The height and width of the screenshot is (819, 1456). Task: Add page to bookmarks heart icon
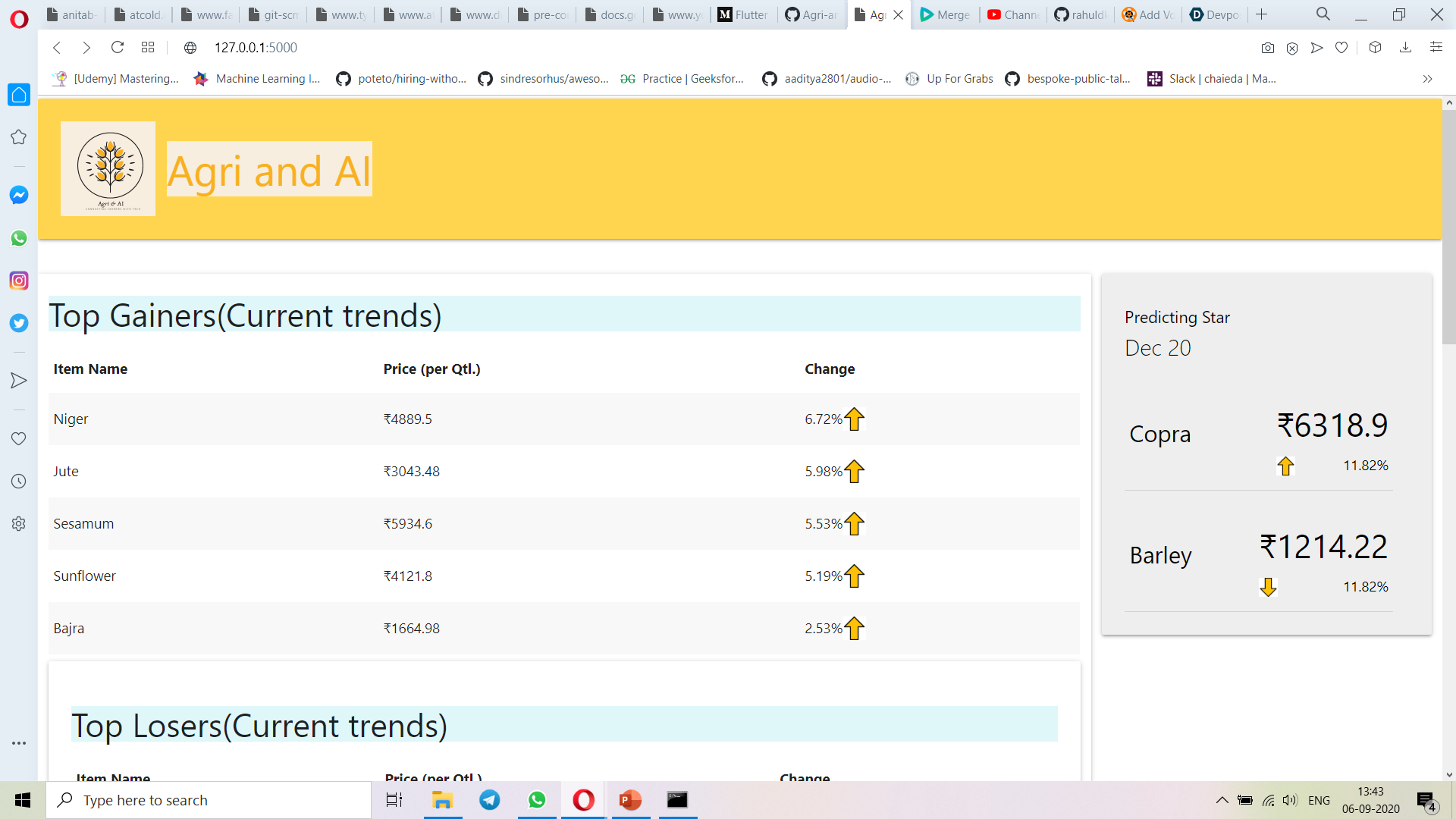click(1341, 48)
